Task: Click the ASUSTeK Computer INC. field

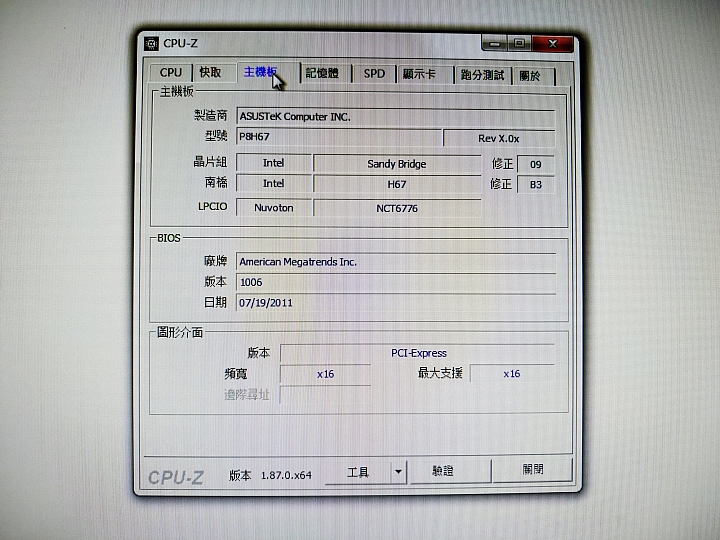Action: click(395, 117)
